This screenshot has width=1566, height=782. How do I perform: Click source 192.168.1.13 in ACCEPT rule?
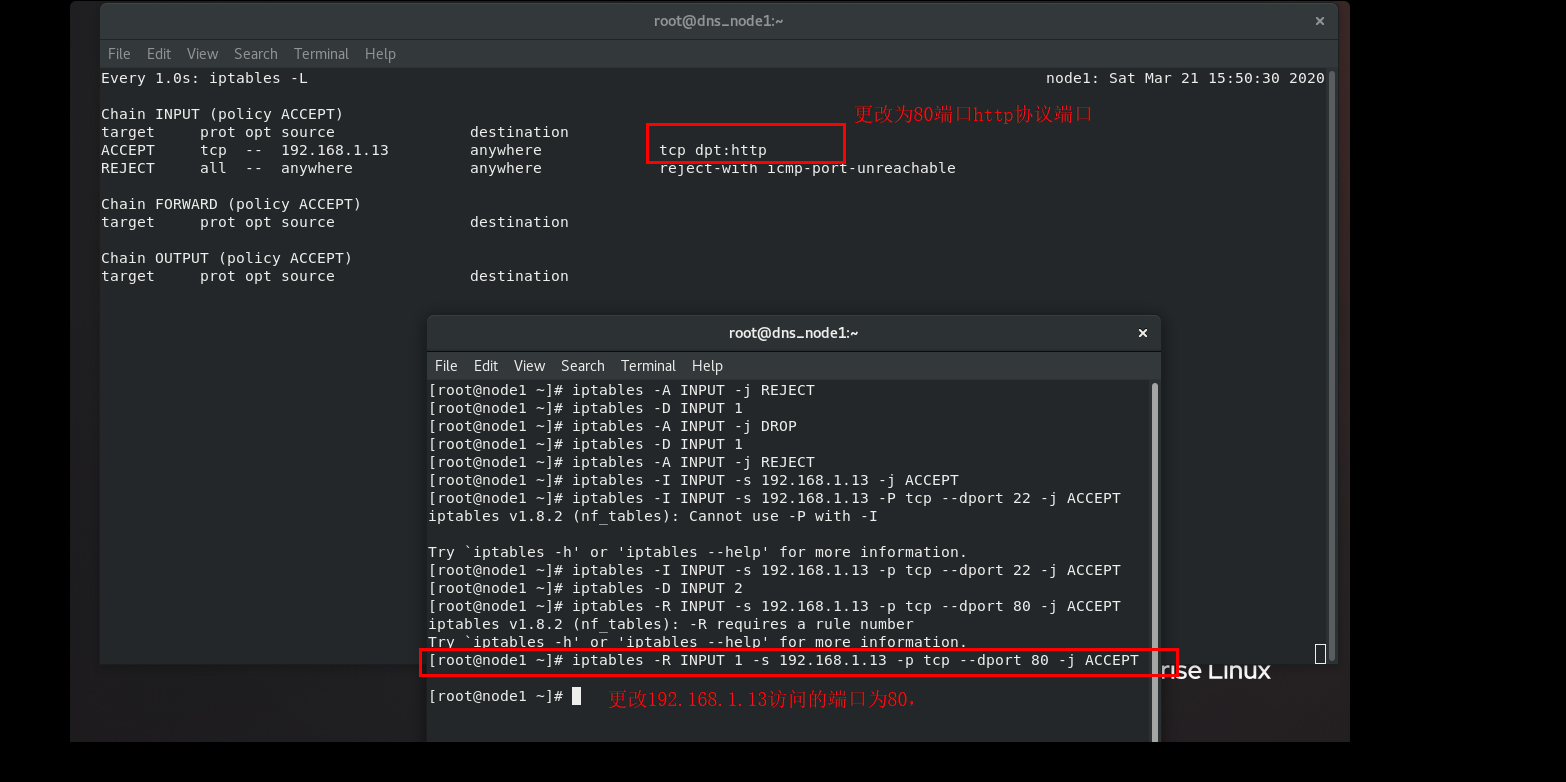[x=335, y=150]
